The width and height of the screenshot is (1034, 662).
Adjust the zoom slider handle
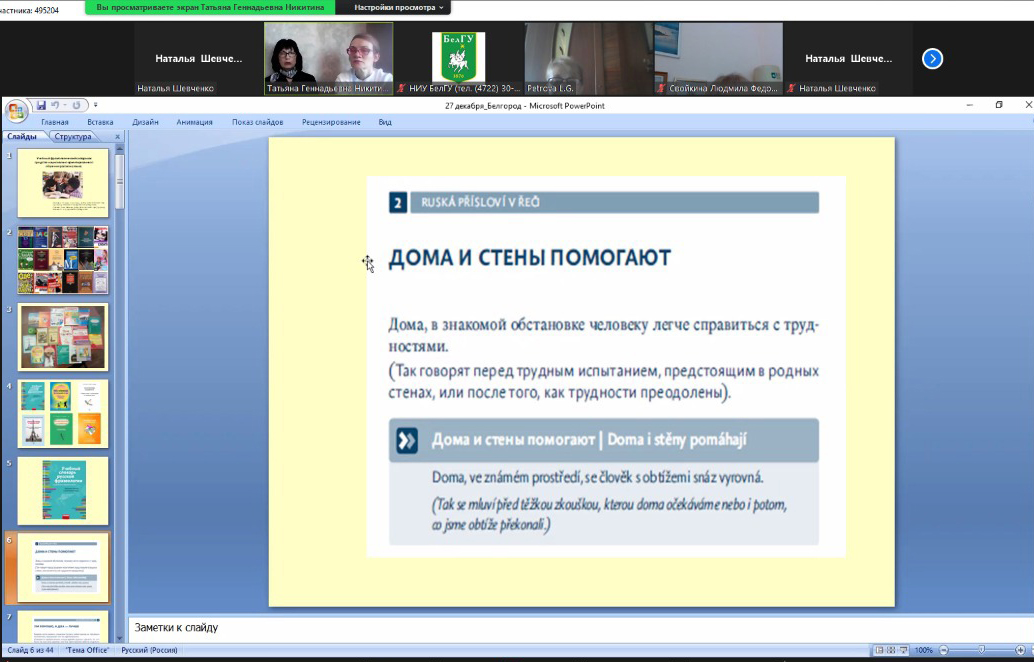point(981,650)
